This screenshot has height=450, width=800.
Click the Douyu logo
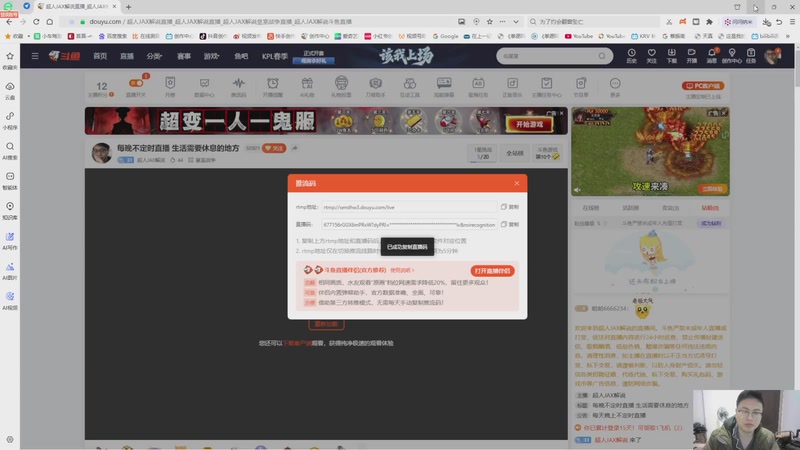[64, 56]
